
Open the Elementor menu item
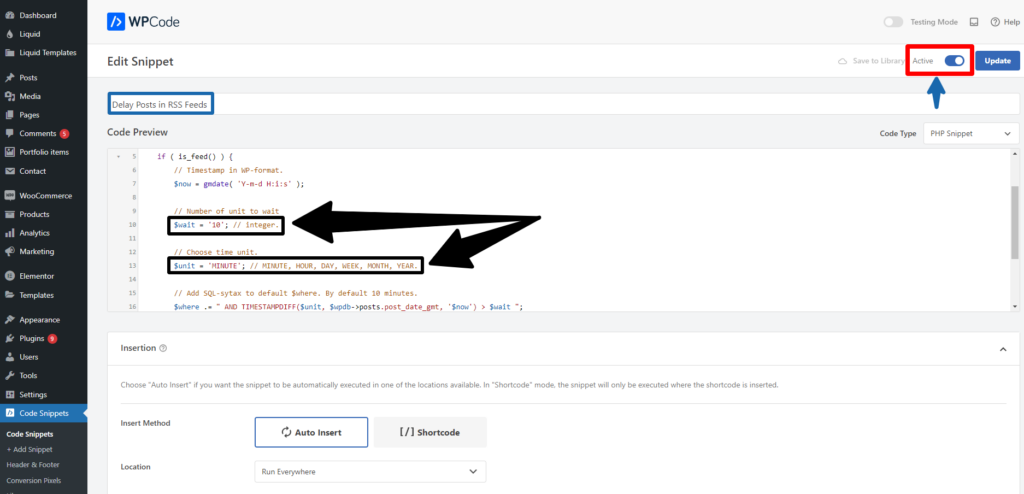[37, 276]
